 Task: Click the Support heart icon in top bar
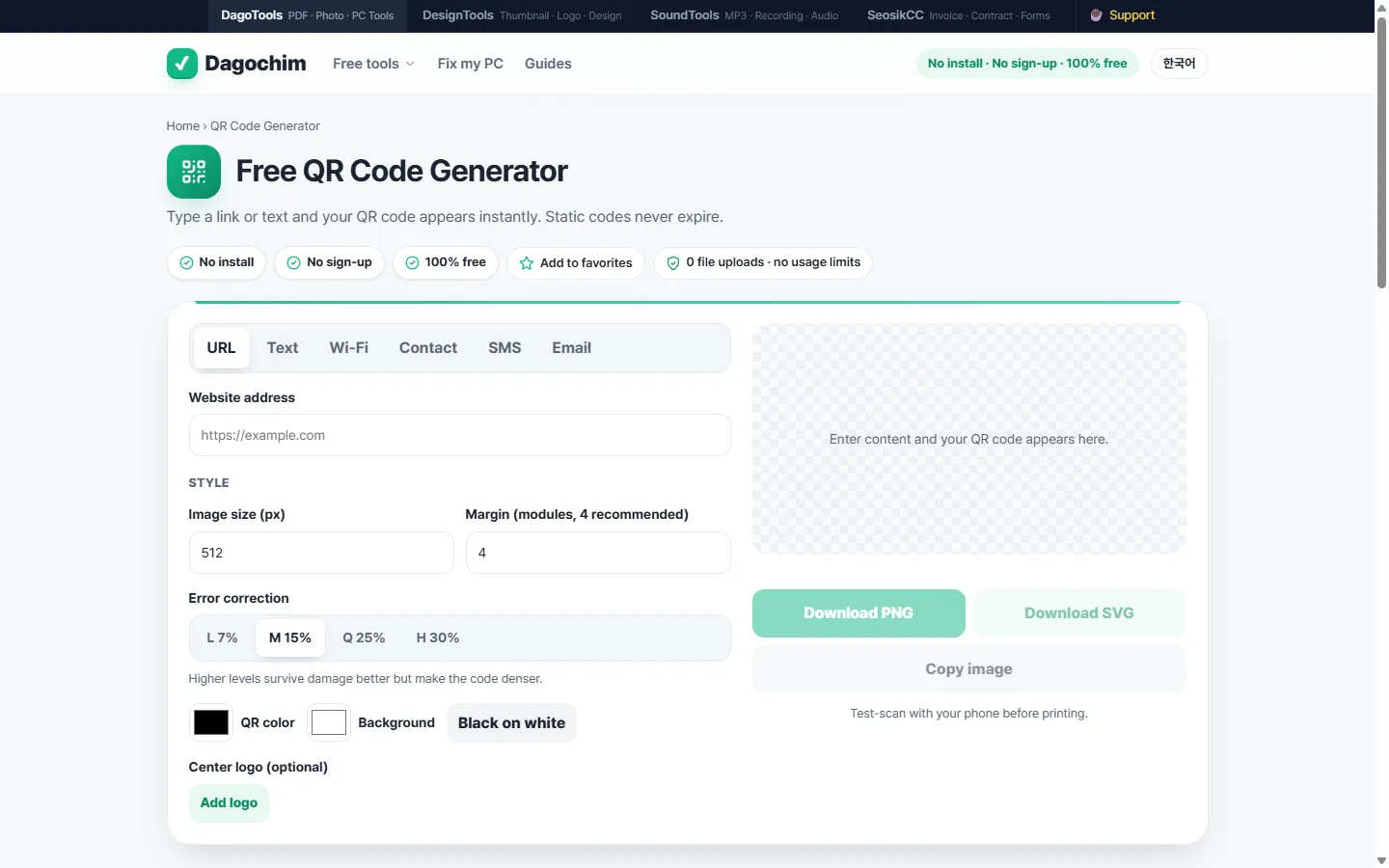[1096, 15]
